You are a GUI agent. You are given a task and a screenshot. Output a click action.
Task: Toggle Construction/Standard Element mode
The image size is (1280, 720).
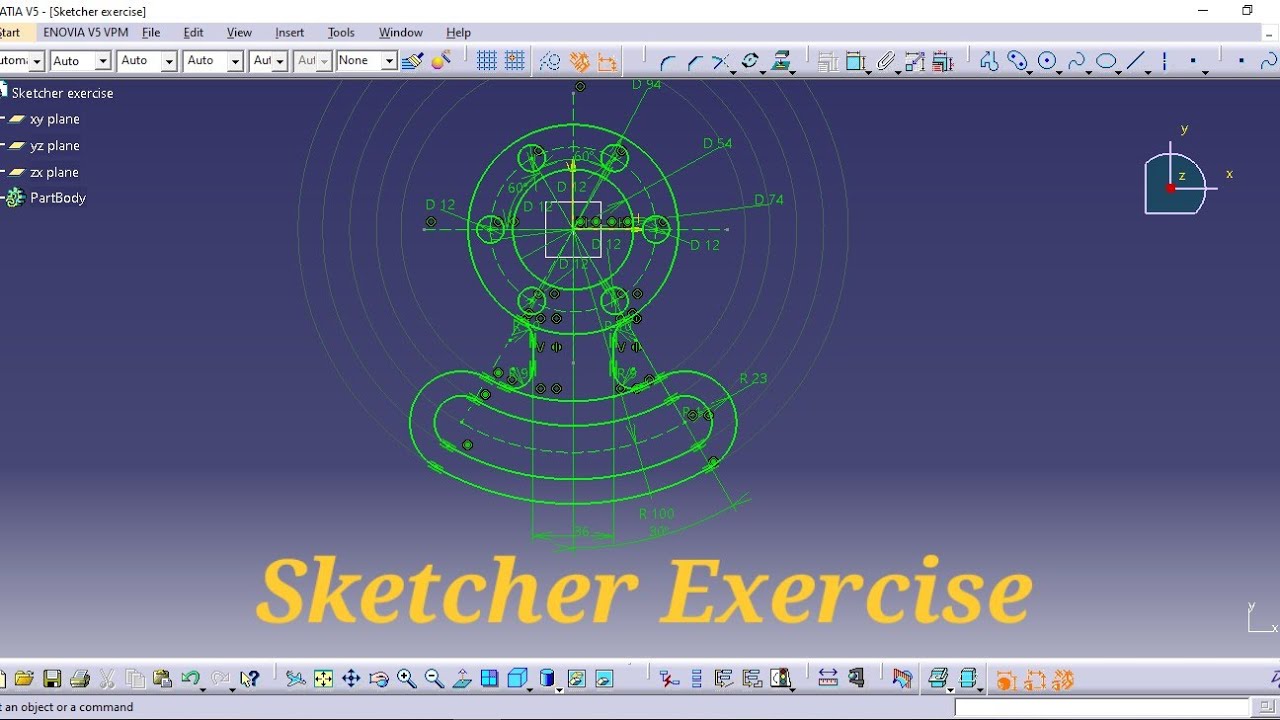pos(550,62)
